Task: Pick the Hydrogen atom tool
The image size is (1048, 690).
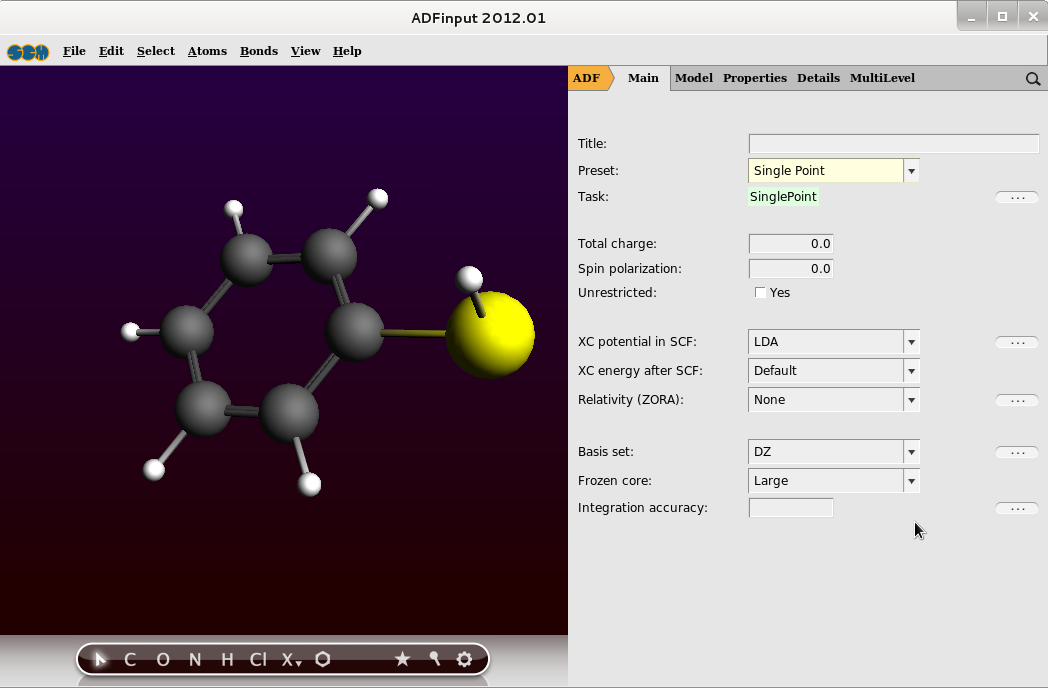Action: click(x=227, y=659)
